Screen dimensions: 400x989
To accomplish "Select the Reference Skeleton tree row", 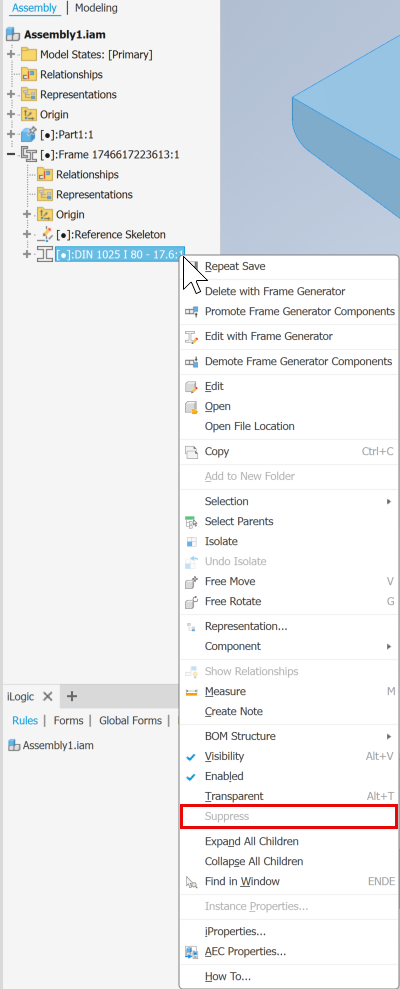I will [x=110, y=235].
